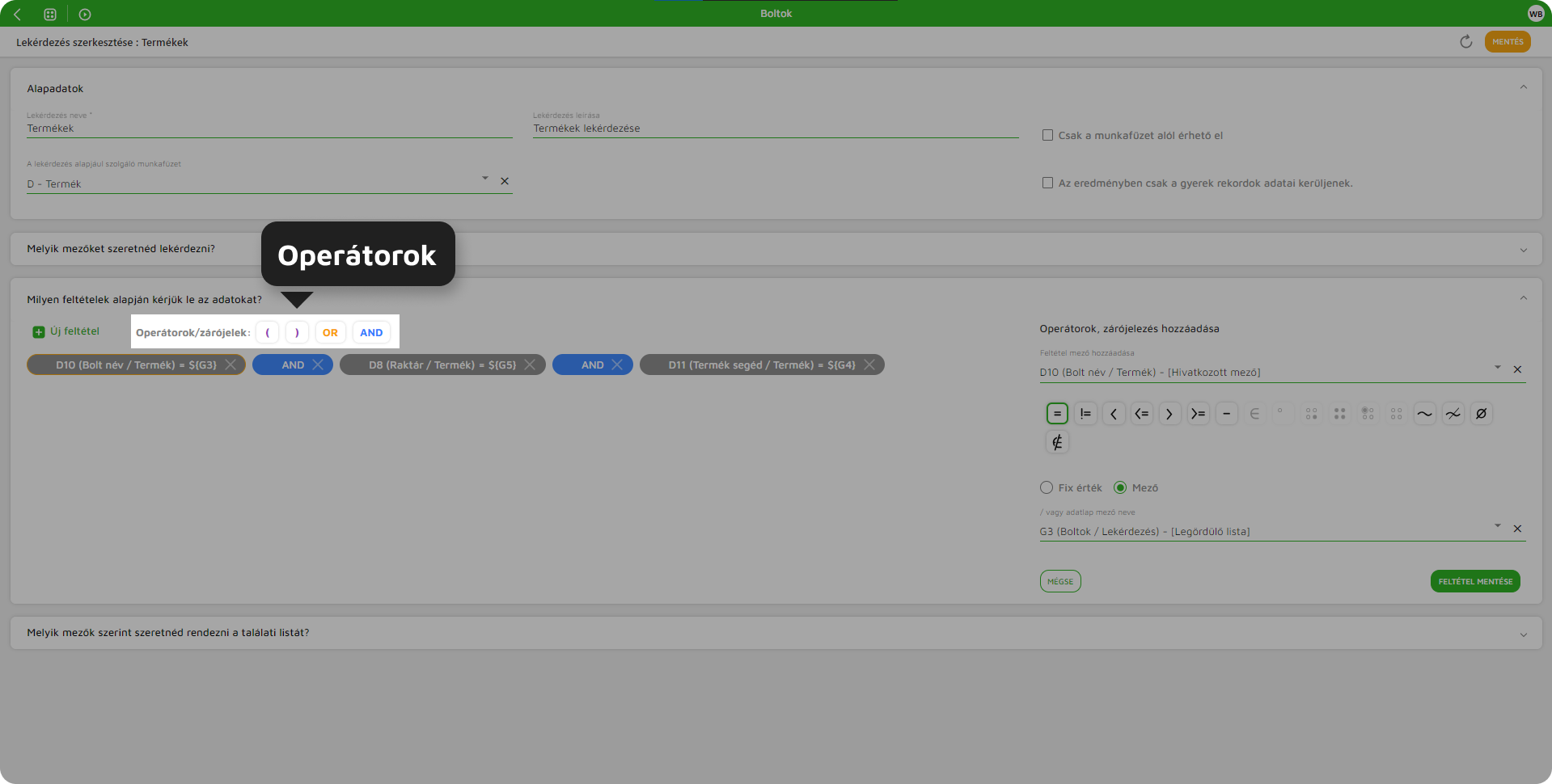
Task: Click the 'Lekérdezés szerkesztése : Termékek' title
Action: pyautogui.click(x=102, y=42)
